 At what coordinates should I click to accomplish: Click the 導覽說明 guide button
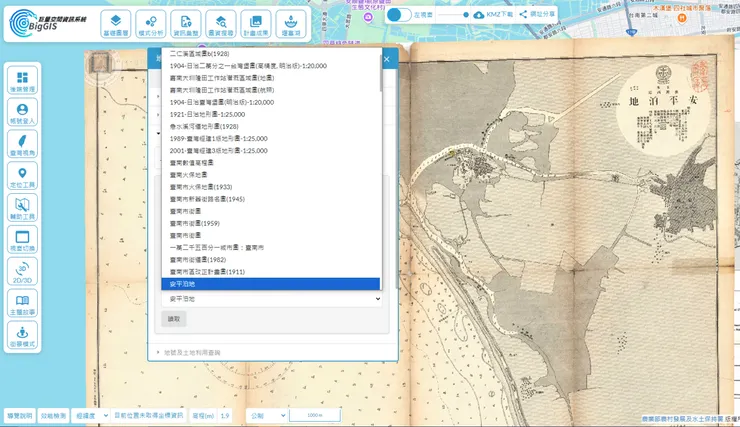(x=20, y=416)
